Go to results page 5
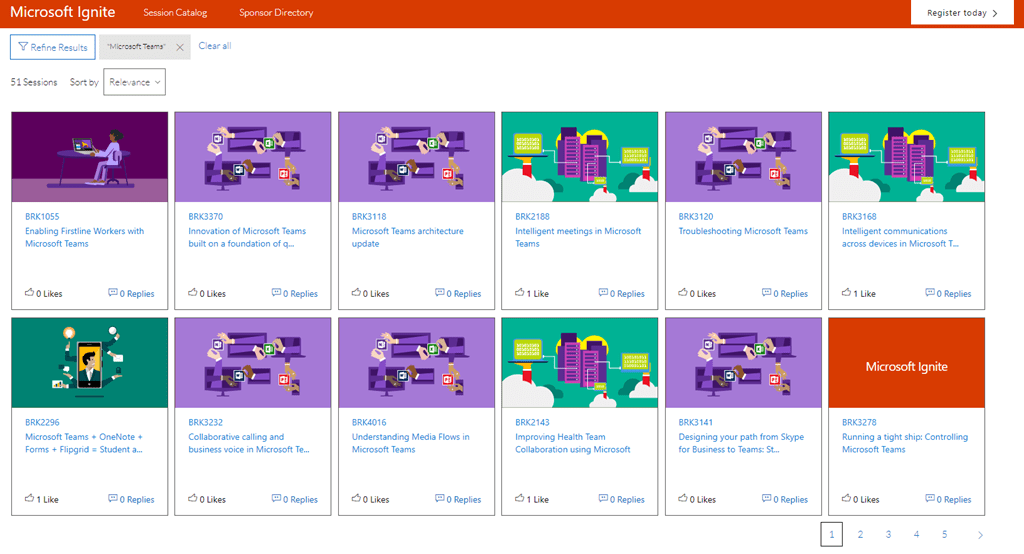The image size is (1024, 554). (x=944, y=534)
